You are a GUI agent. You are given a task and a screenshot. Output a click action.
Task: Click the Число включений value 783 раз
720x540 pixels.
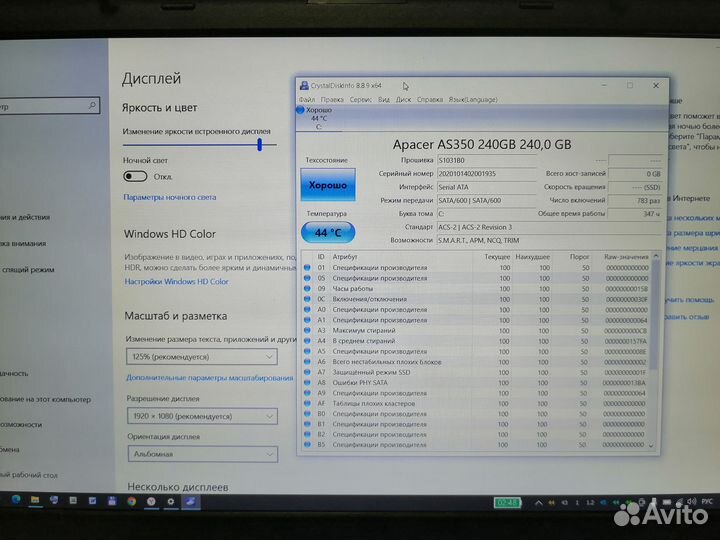coord(635,200)
